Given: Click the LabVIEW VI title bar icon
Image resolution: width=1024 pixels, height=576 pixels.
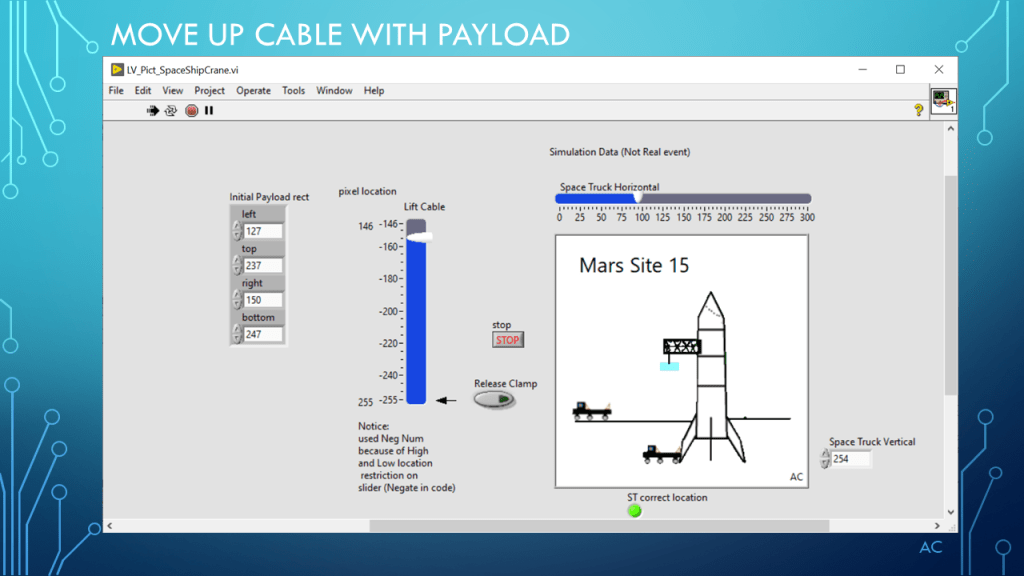Looking at the screenshot, I should (117, 70).
